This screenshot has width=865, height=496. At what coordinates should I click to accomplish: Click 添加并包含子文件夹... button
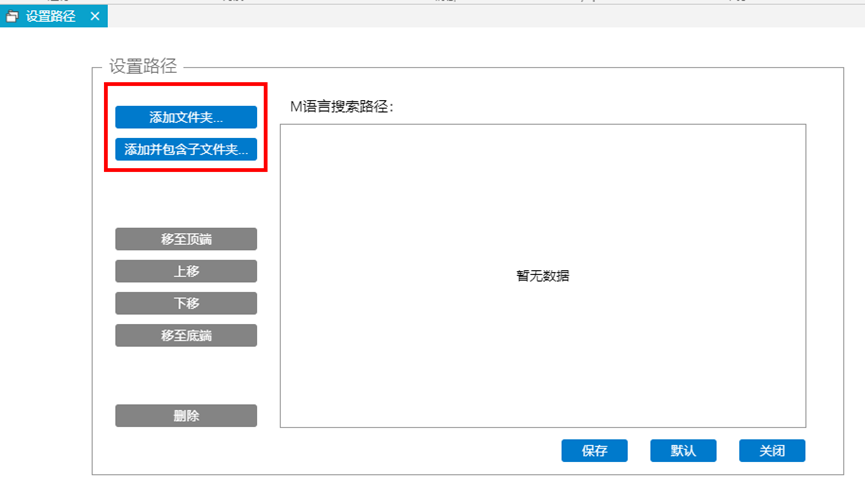(x=186, y=149)
